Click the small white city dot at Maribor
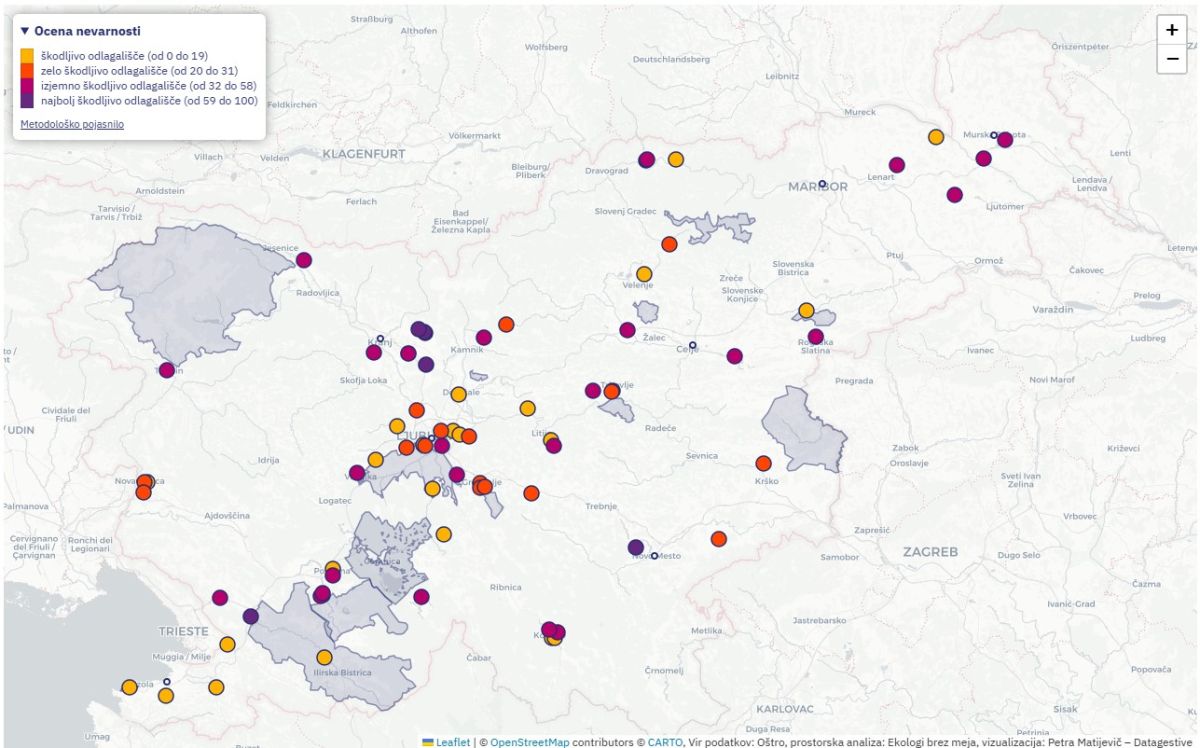This screenshot has width=1200, height=748. 822,184
